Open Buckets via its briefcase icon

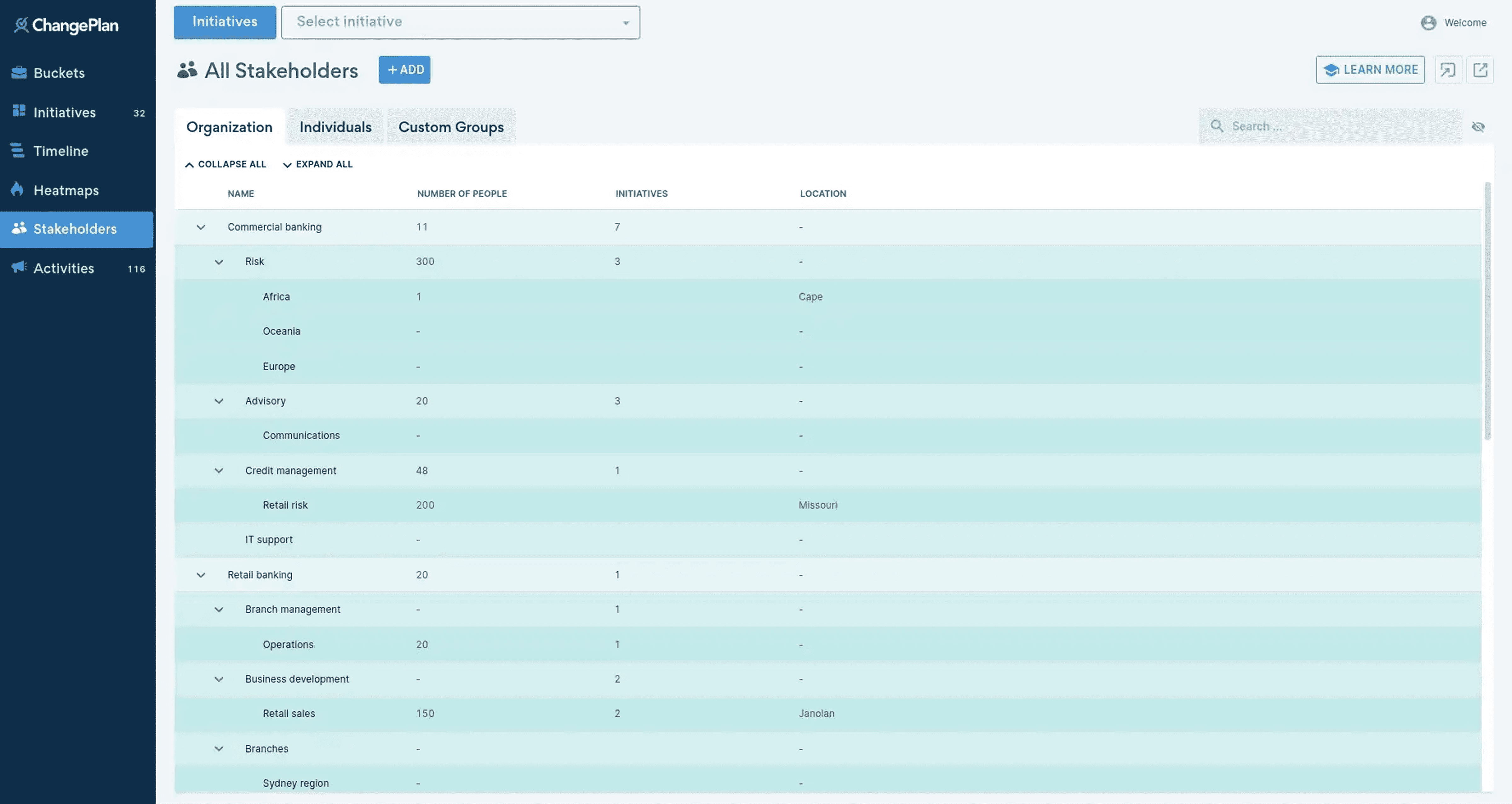coord(19,72)
